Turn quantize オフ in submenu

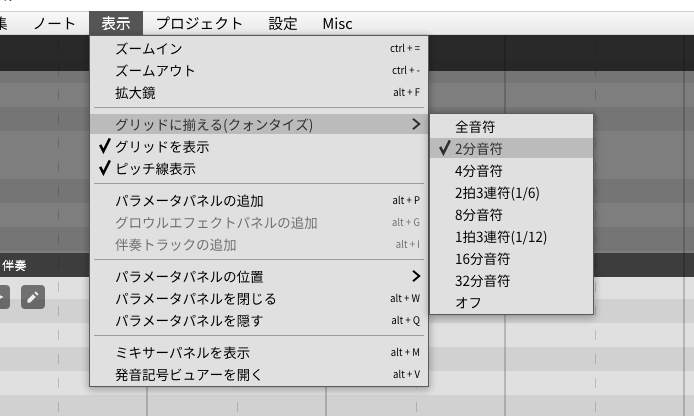point(468,303)
